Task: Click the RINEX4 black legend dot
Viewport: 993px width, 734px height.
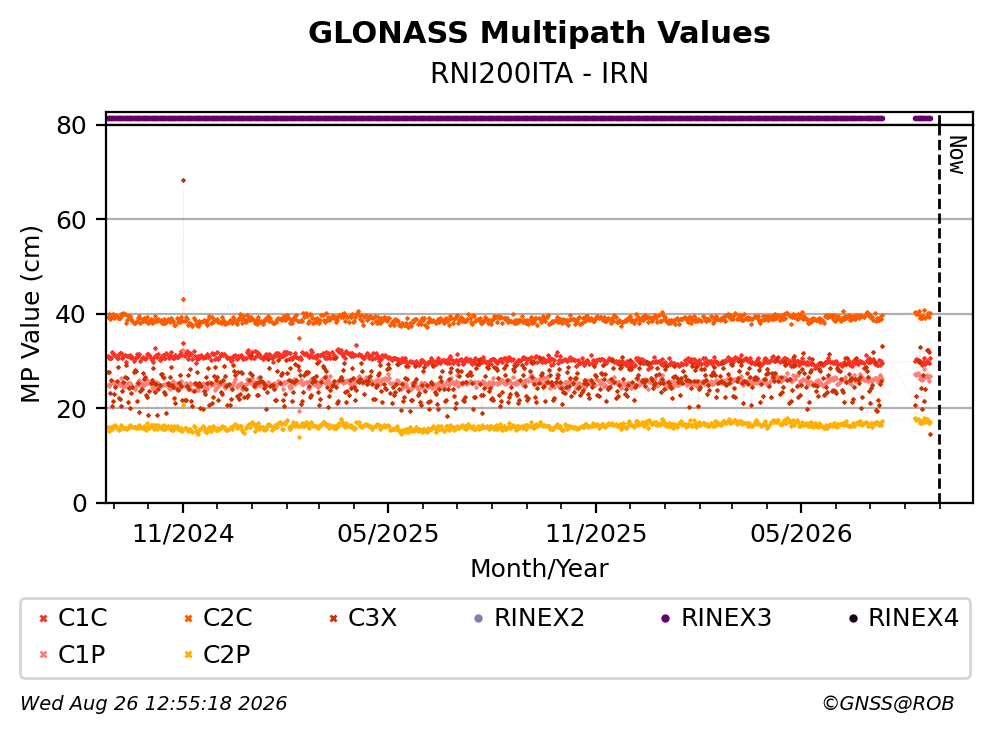Action: click(x=853, y=618)
